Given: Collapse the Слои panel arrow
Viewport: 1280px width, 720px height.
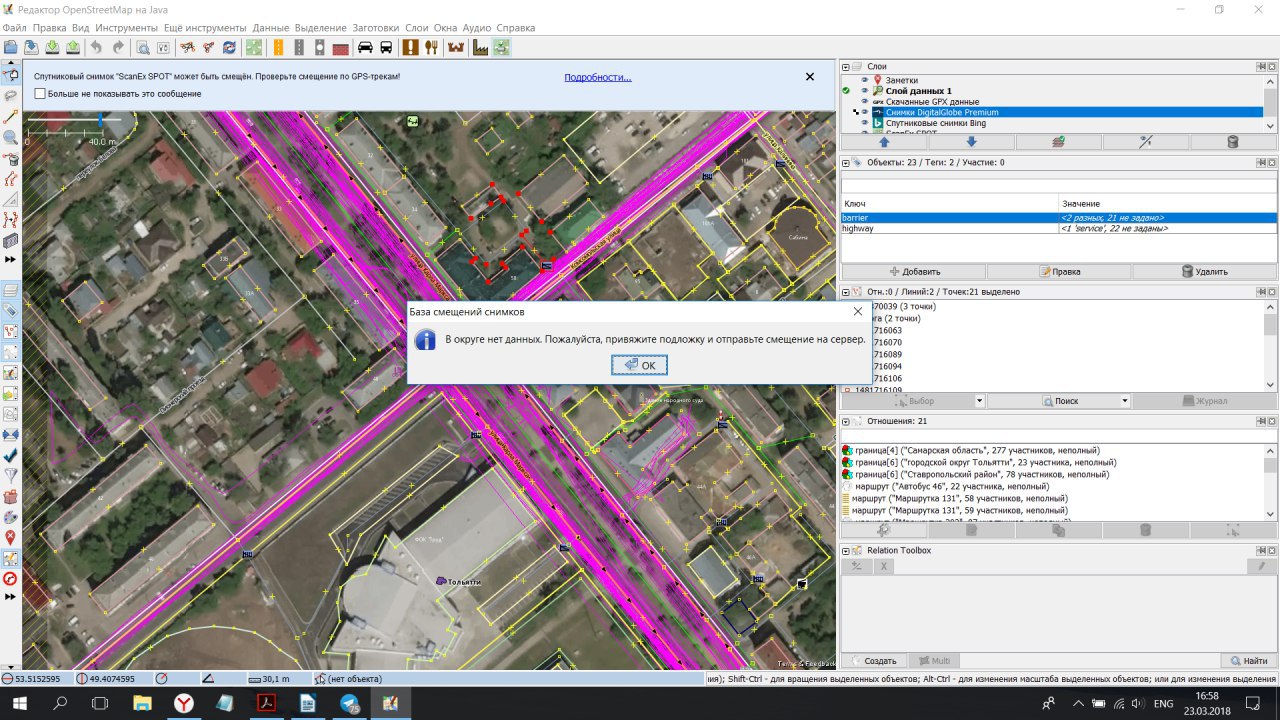Looking at the screenshot, I should coord(845,66).
